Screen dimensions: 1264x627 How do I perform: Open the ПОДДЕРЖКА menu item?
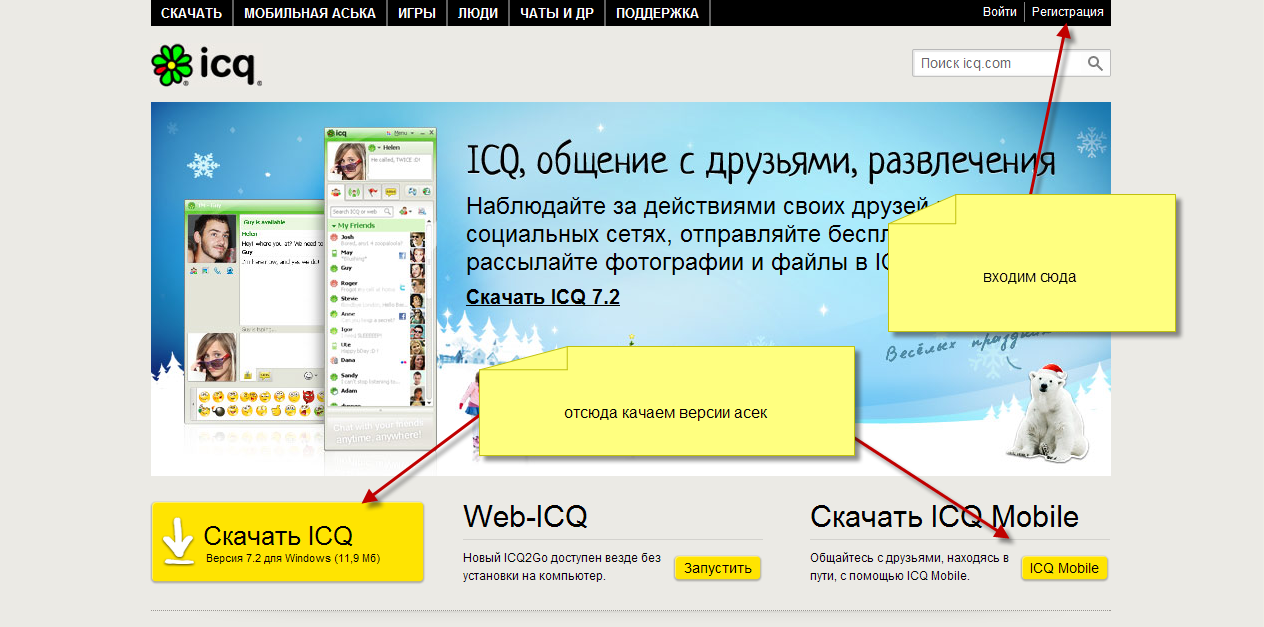[x=657, y=13]
